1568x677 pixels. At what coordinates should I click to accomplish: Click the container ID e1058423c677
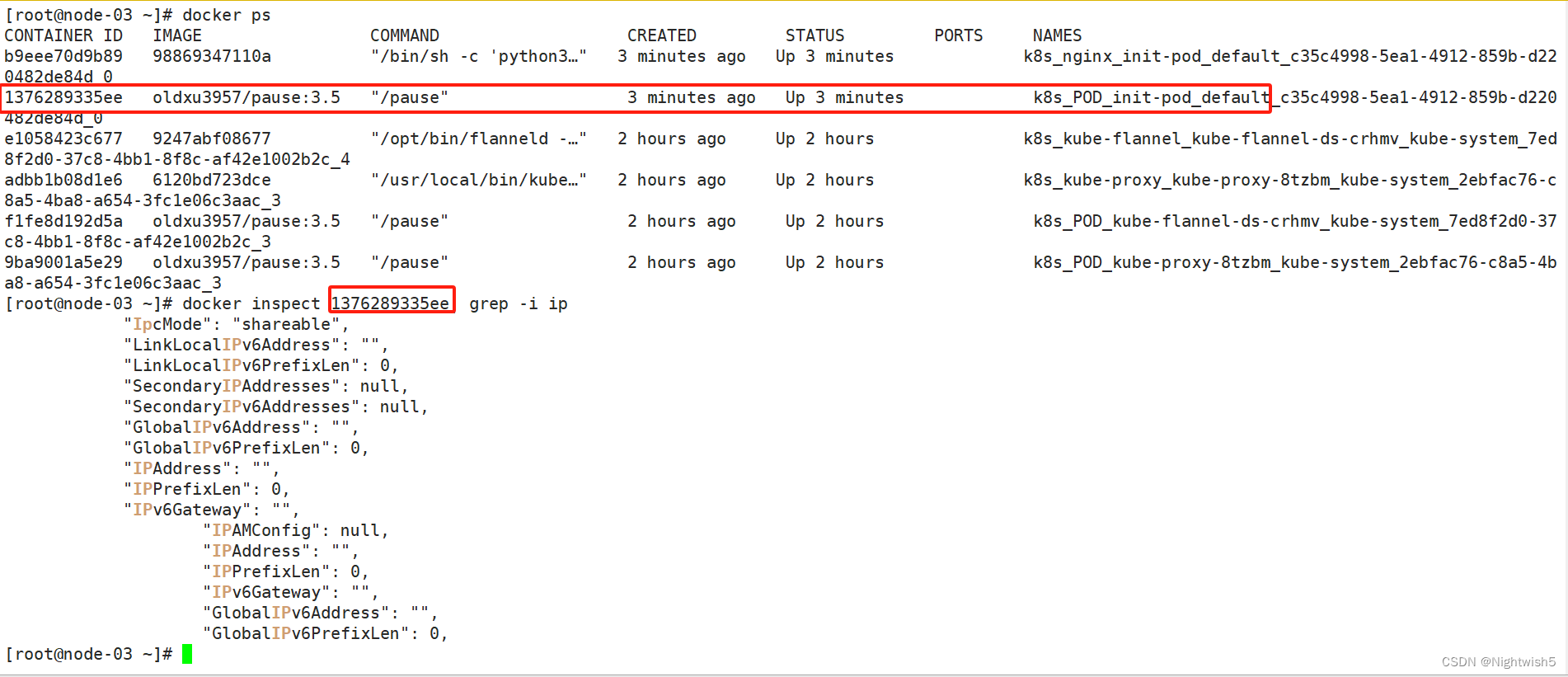tap(63, 139)
